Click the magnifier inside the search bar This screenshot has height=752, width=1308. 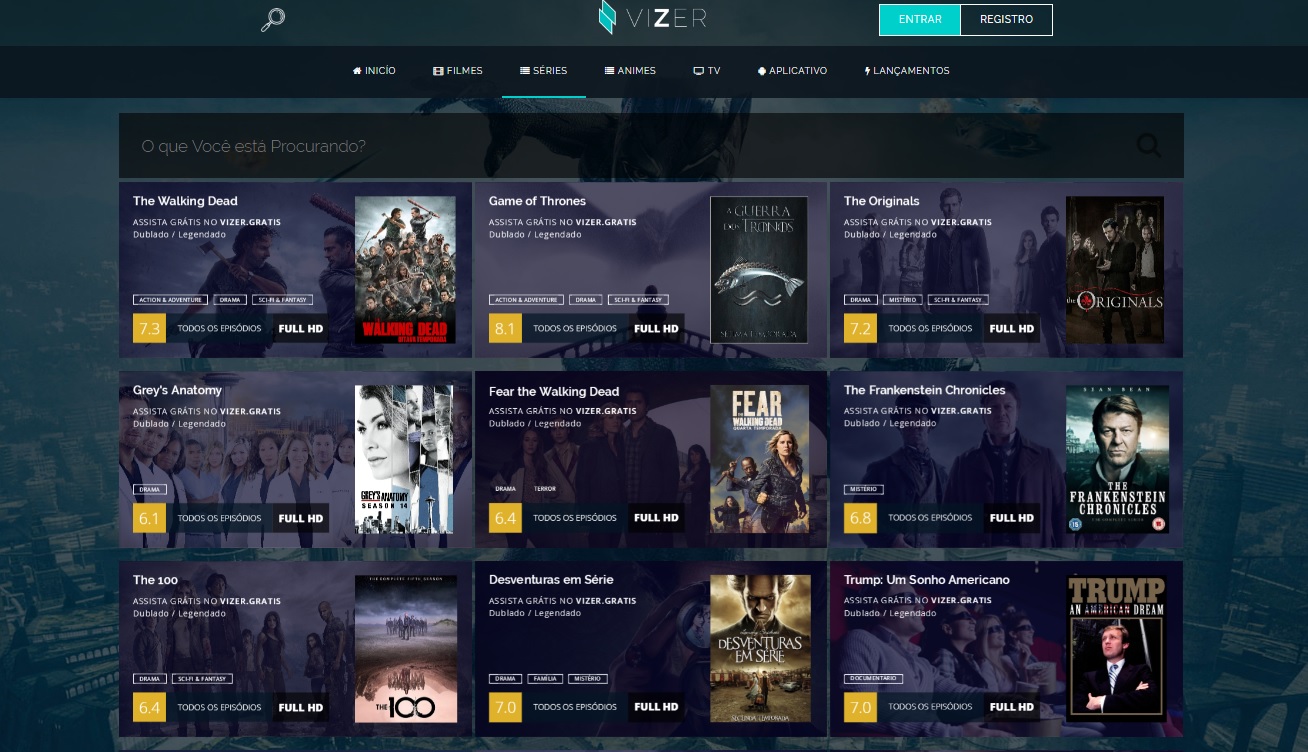(1148, 145)
